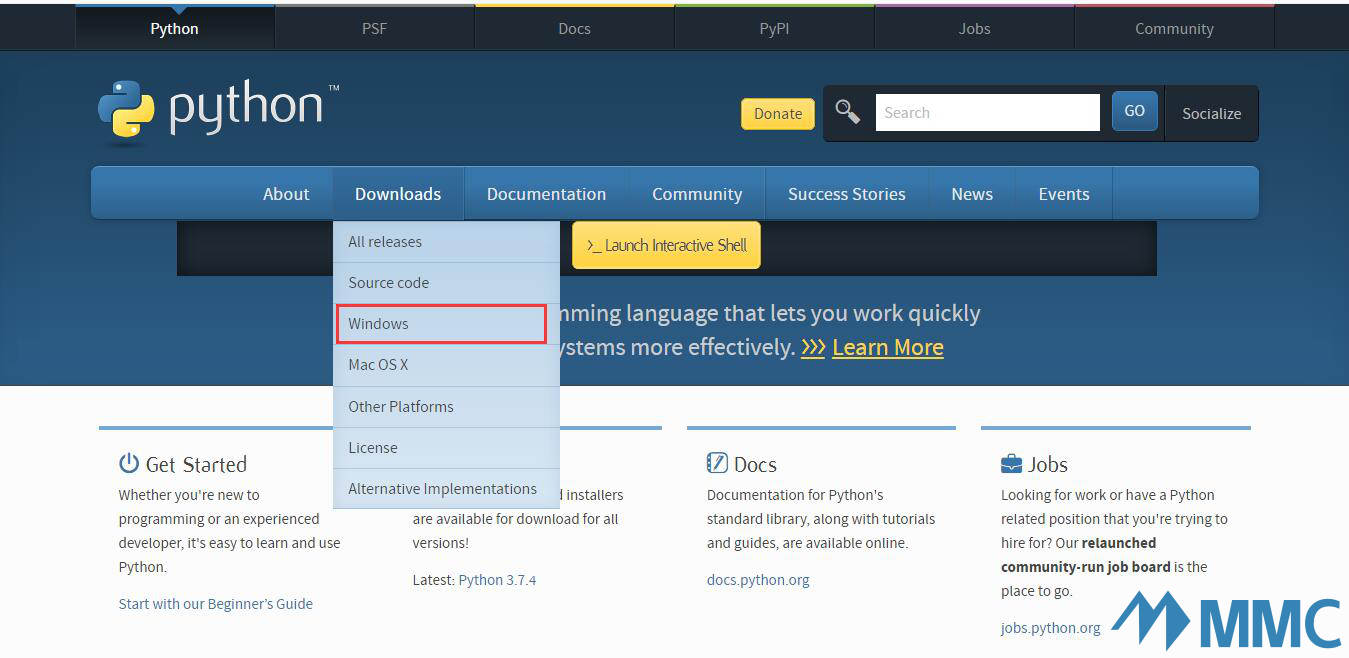Choose Windows in the Downloads menu

(x=446, y=324)
